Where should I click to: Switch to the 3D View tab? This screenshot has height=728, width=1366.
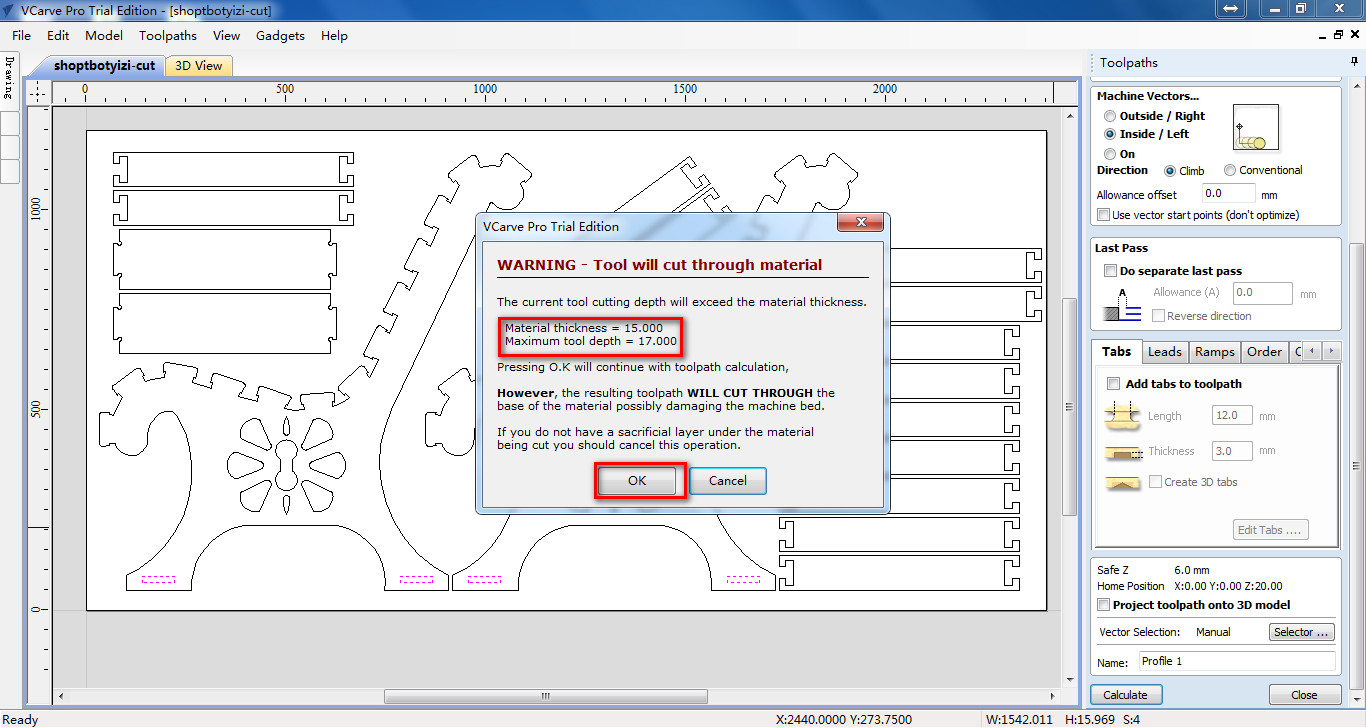point(199,66)
